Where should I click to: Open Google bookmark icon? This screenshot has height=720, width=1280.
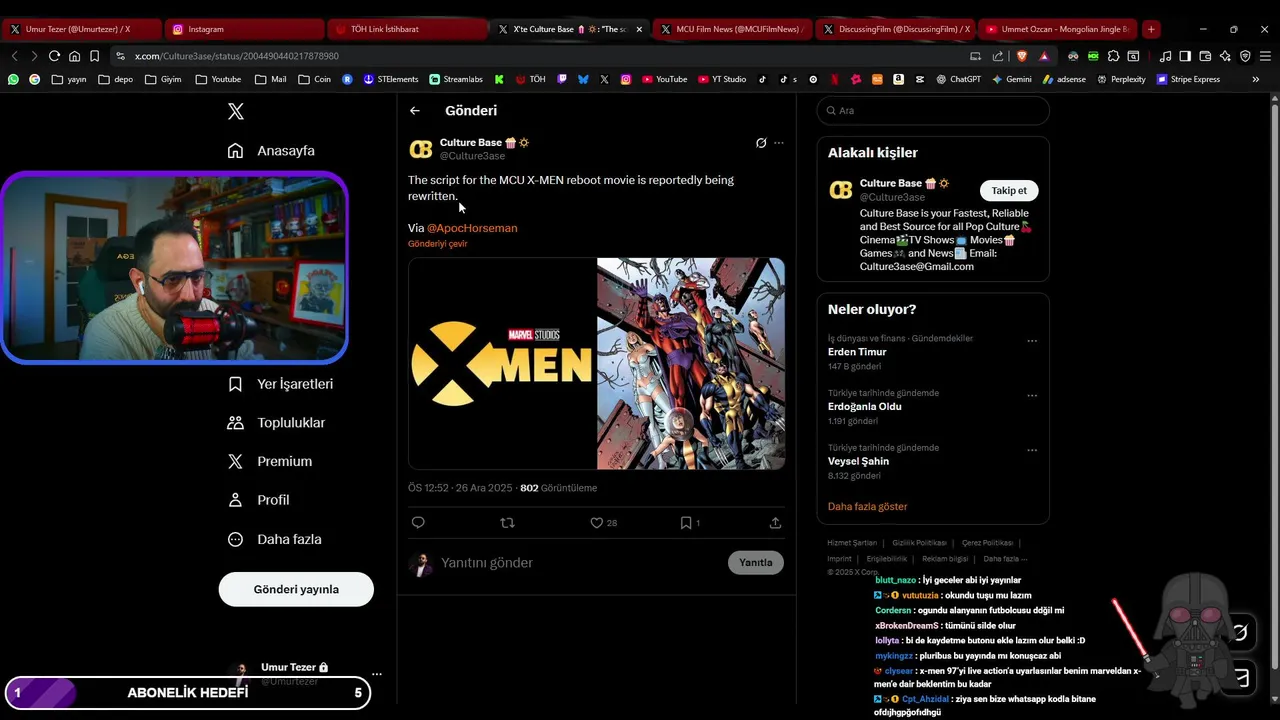[35, 79]
